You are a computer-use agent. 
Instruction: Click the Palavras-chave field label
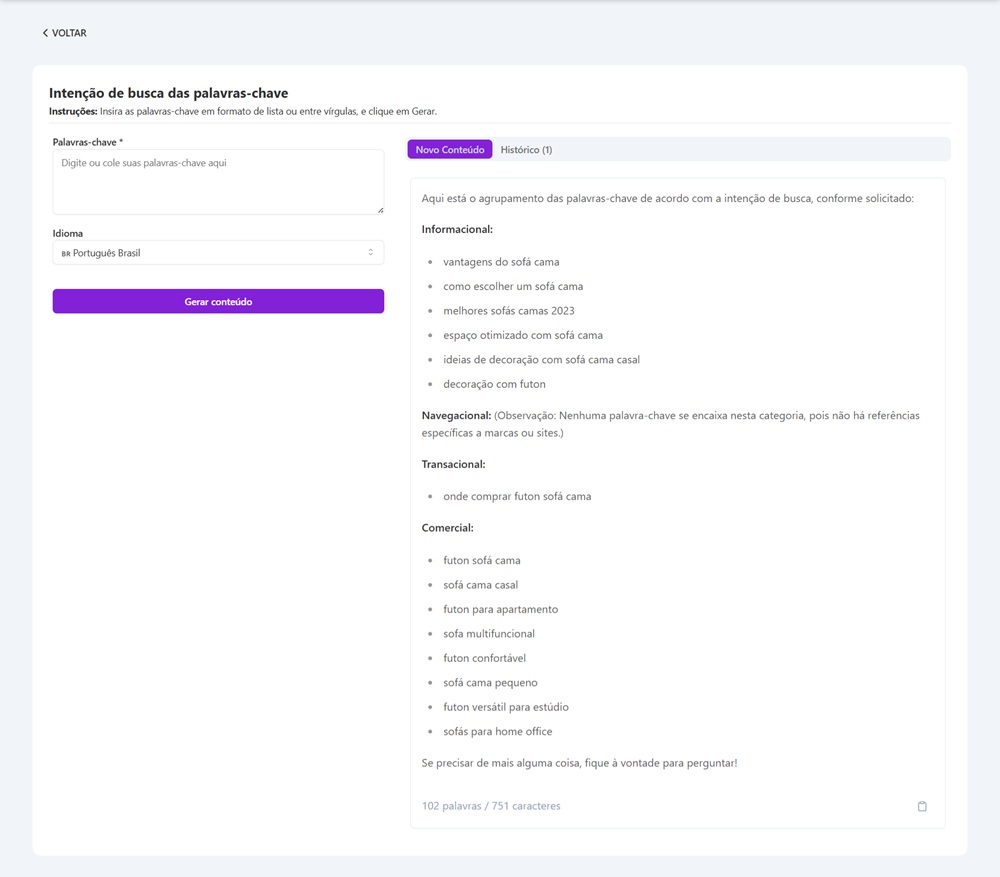coord(87,142)
